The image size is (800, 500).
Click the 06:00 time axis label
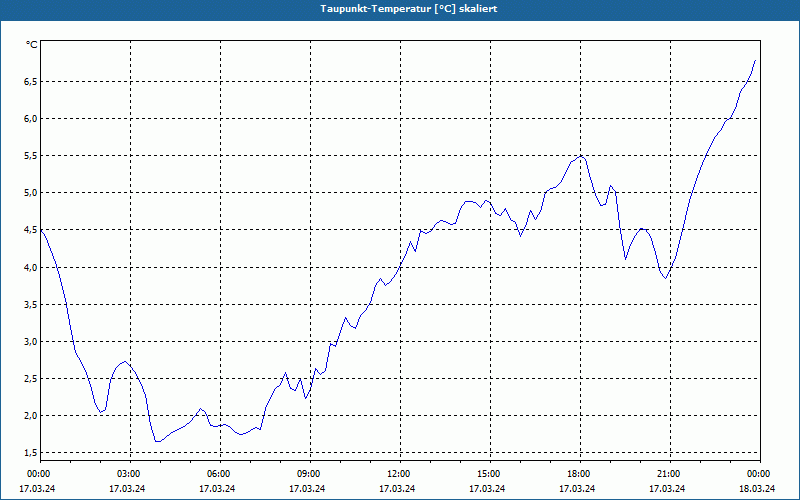pos(220,474)
